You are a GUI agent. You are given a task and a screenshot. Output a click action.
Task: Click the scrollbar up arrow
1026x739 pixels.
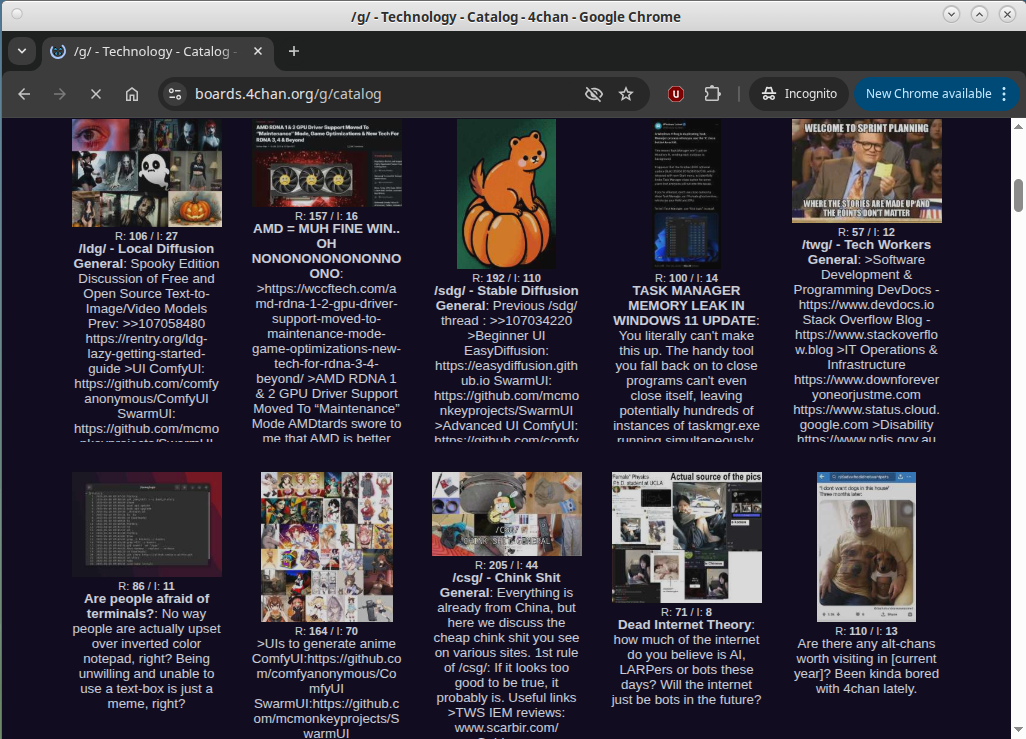click(1018, 126)
